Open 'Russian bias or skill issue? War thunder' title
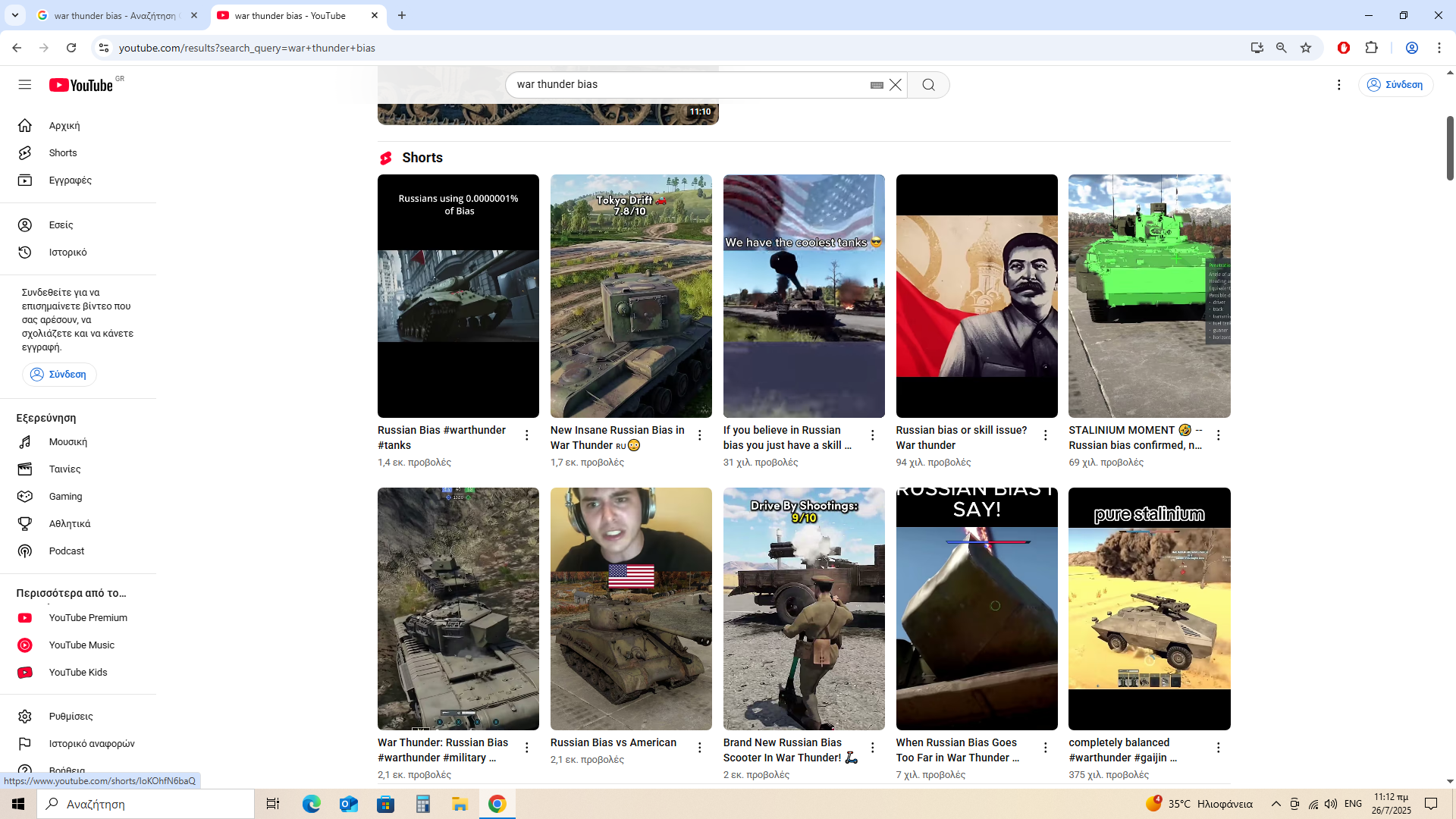The height and width of the screenshot is (819, 1456). pos(962,438)
